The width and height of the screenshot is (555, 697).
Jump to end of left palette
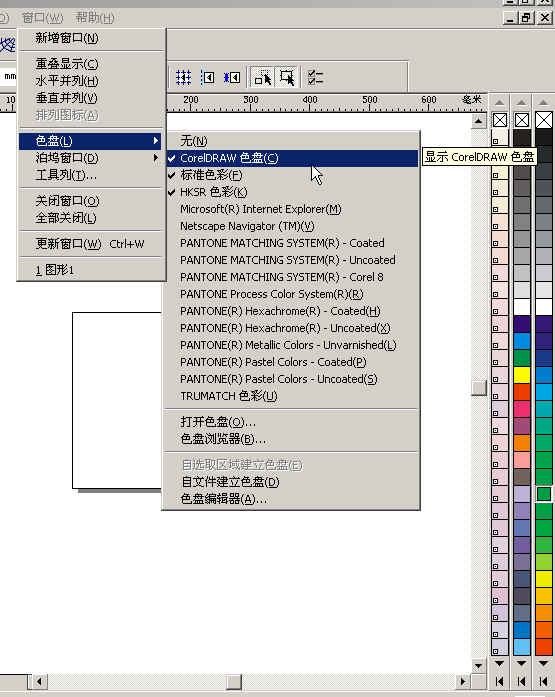click(x=499, y=681)
